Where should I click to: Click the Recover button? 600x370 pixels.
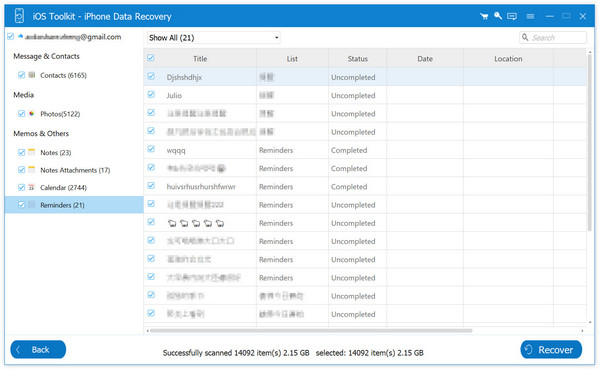(551, 349)
